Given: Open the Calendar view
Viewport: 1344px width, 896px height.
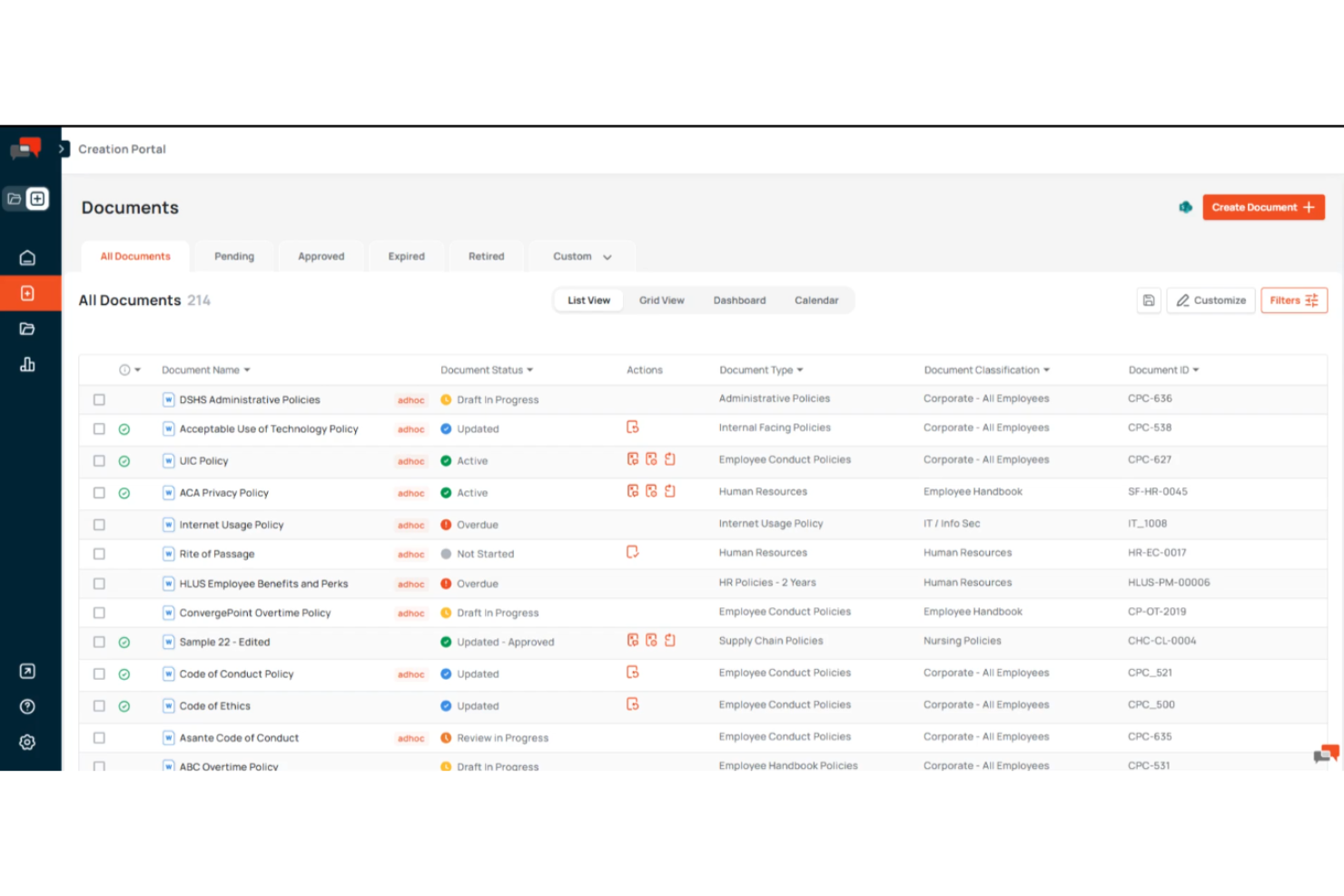Looking at the screenshot, I should 815,300.
